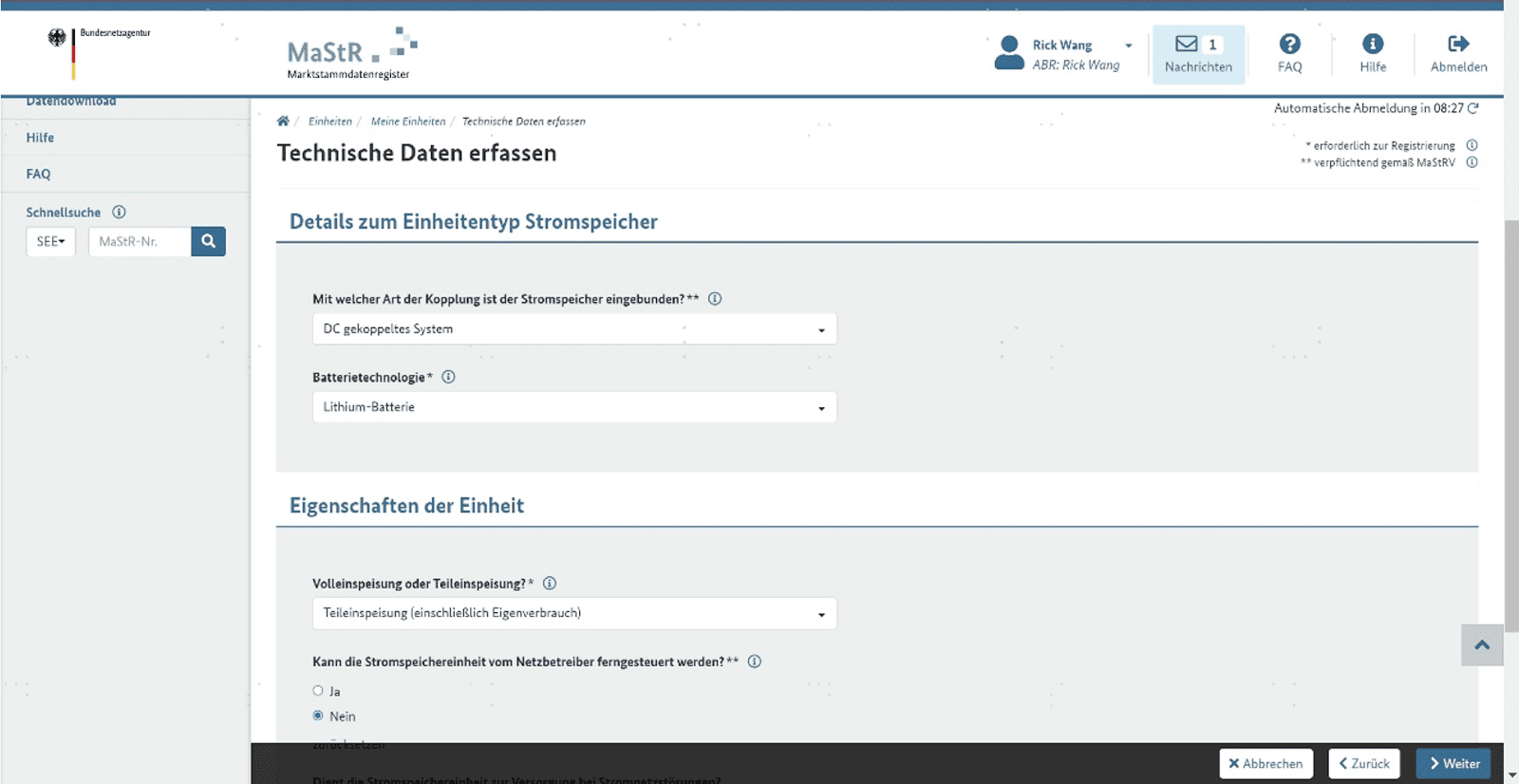Click the Abbrechen button
The image size is (1519, 784).
pos(1266,763)
